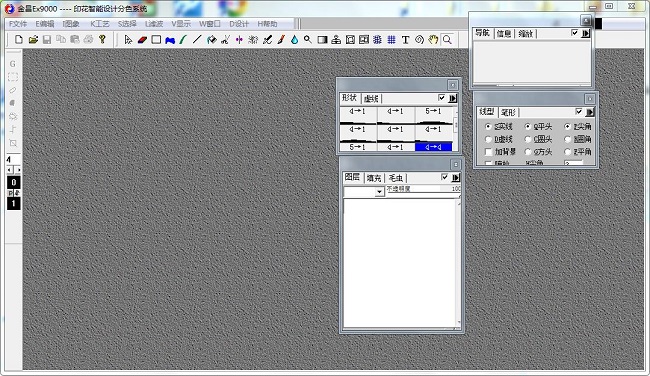The image size is (650, 376).
Task: Select the straight line tool
Action: (197, 40)
